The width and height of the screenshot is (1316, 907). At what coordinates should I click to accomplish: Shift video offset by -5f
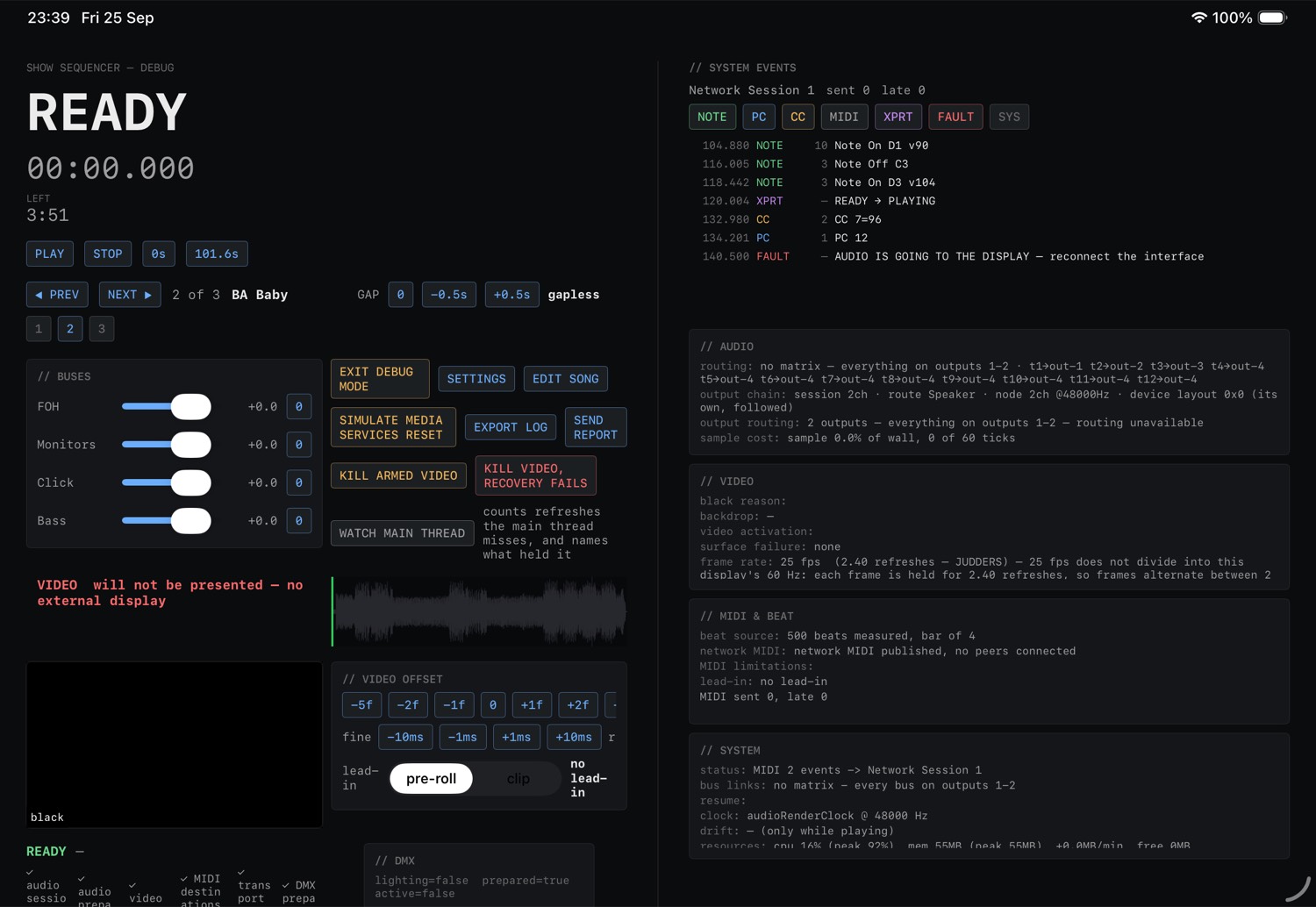coord(361,704)
